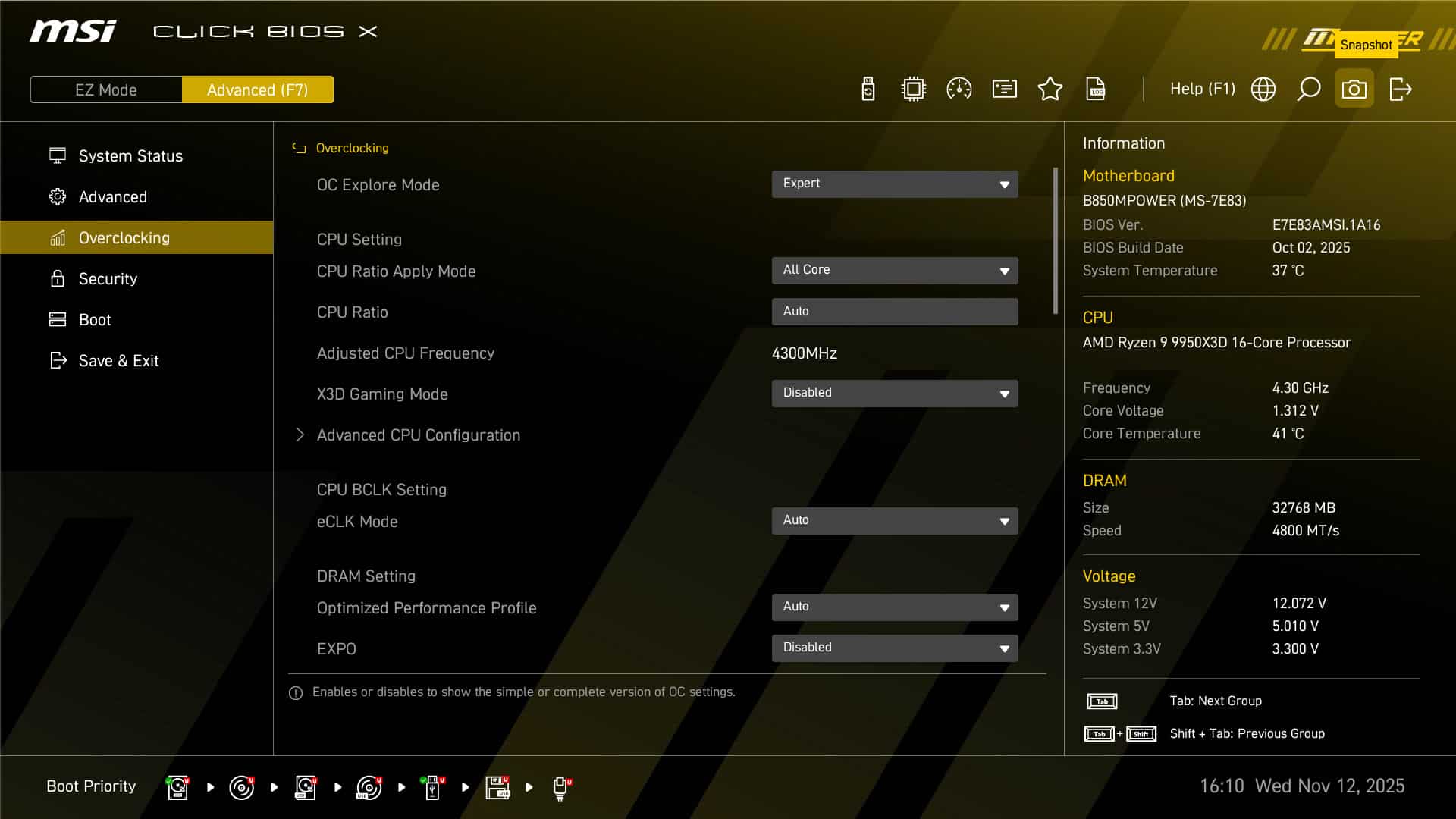1456x819 pixels.
Task: Open the Security menu
Action: point(136,278)
